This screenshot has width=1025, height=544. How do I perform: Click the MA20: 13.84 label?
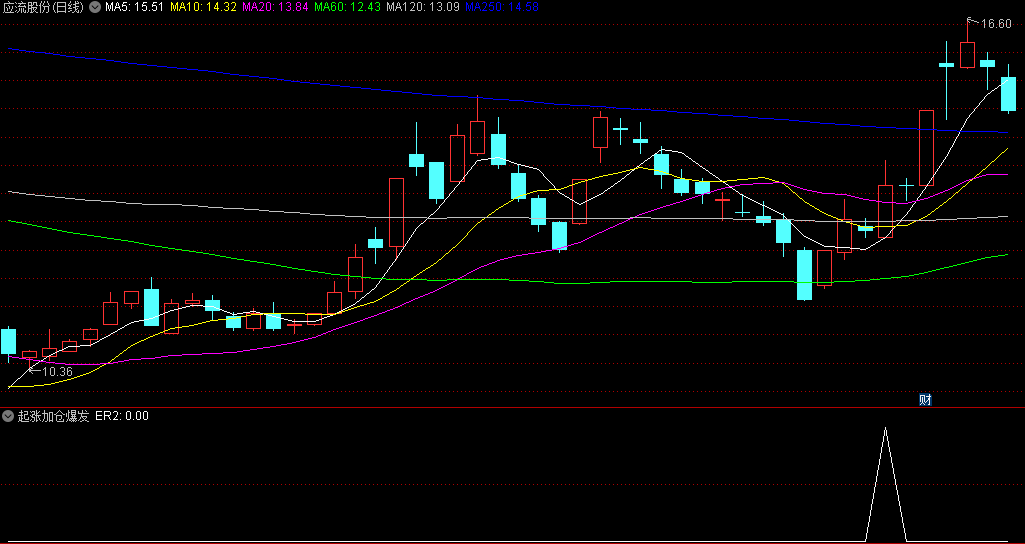click(x=276, y=7)
